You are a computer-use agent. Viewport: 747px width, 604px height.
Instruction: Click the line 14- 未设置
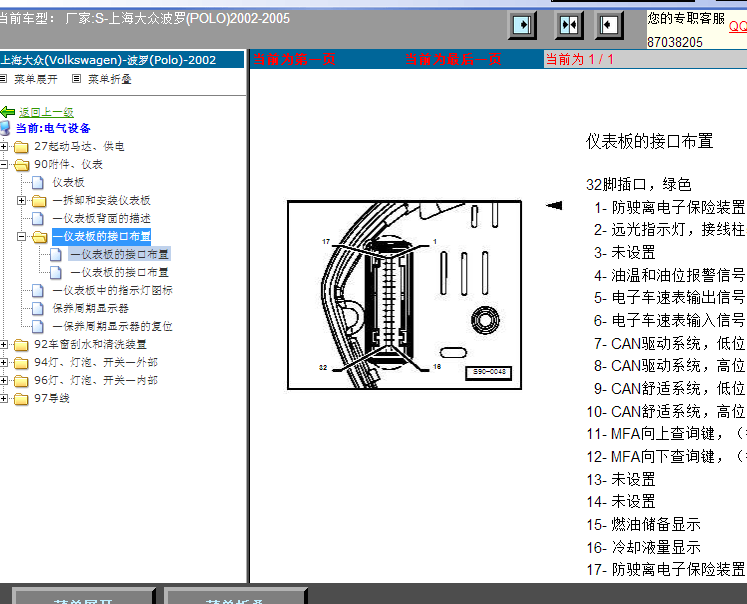coord(621,502)
